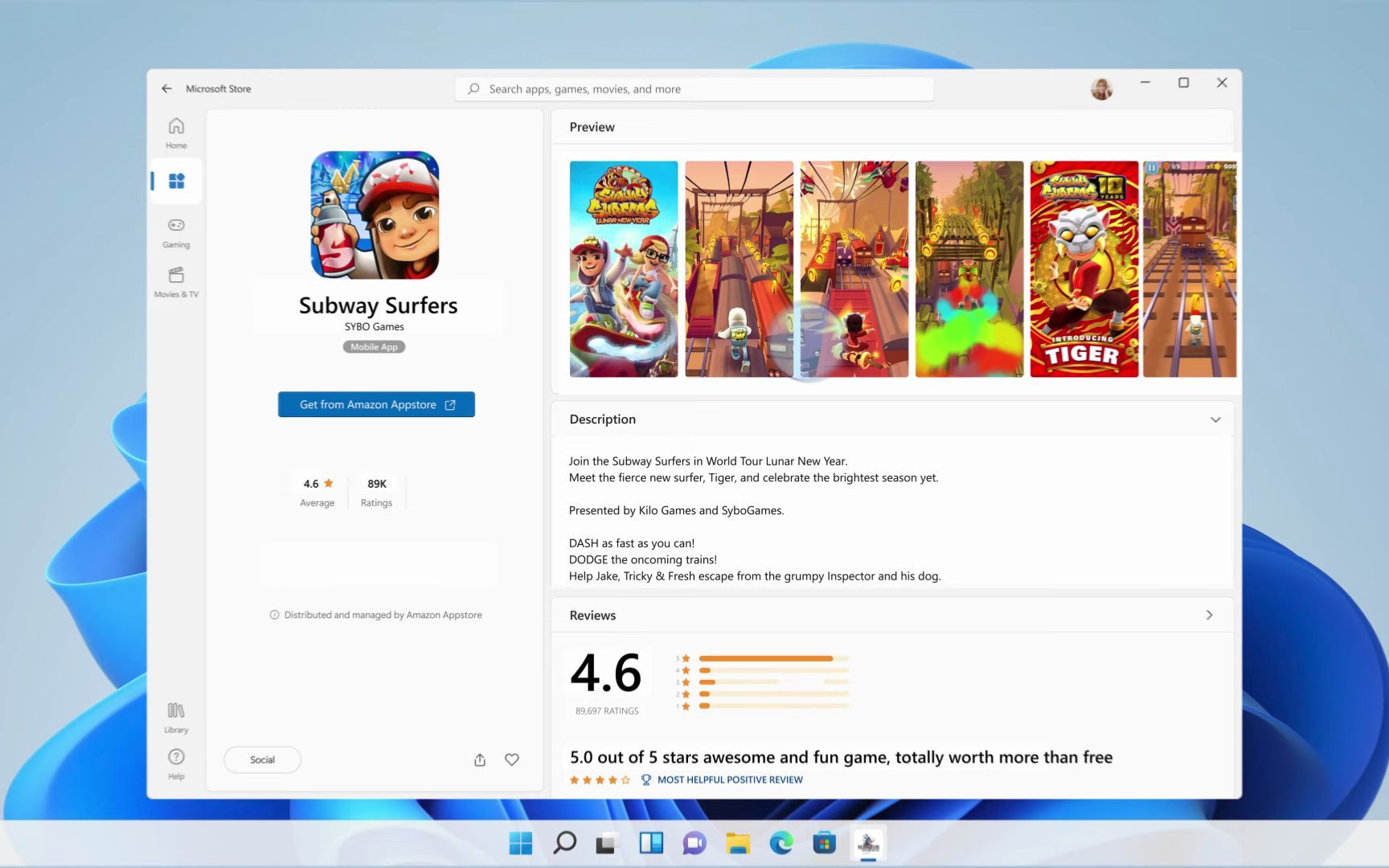The image size is (1389, 868).
Task: Click the Preview section heading
Action: tap(592, 127)
